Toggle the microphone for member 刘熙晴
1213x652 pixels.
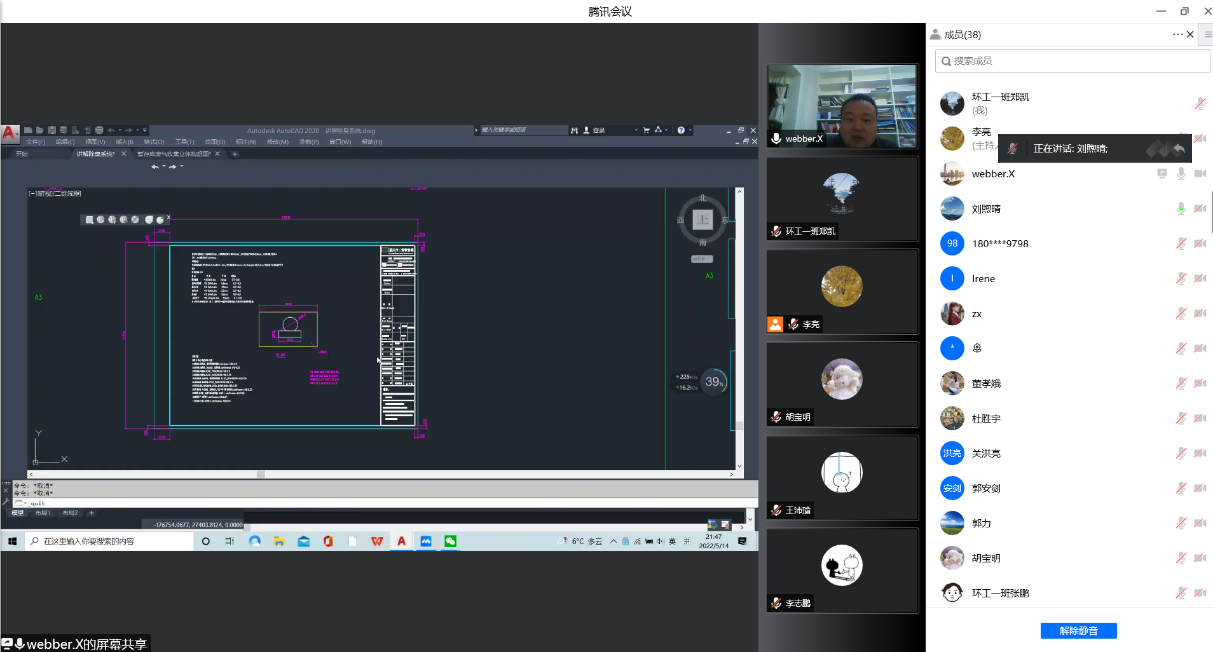(1181, 209)
